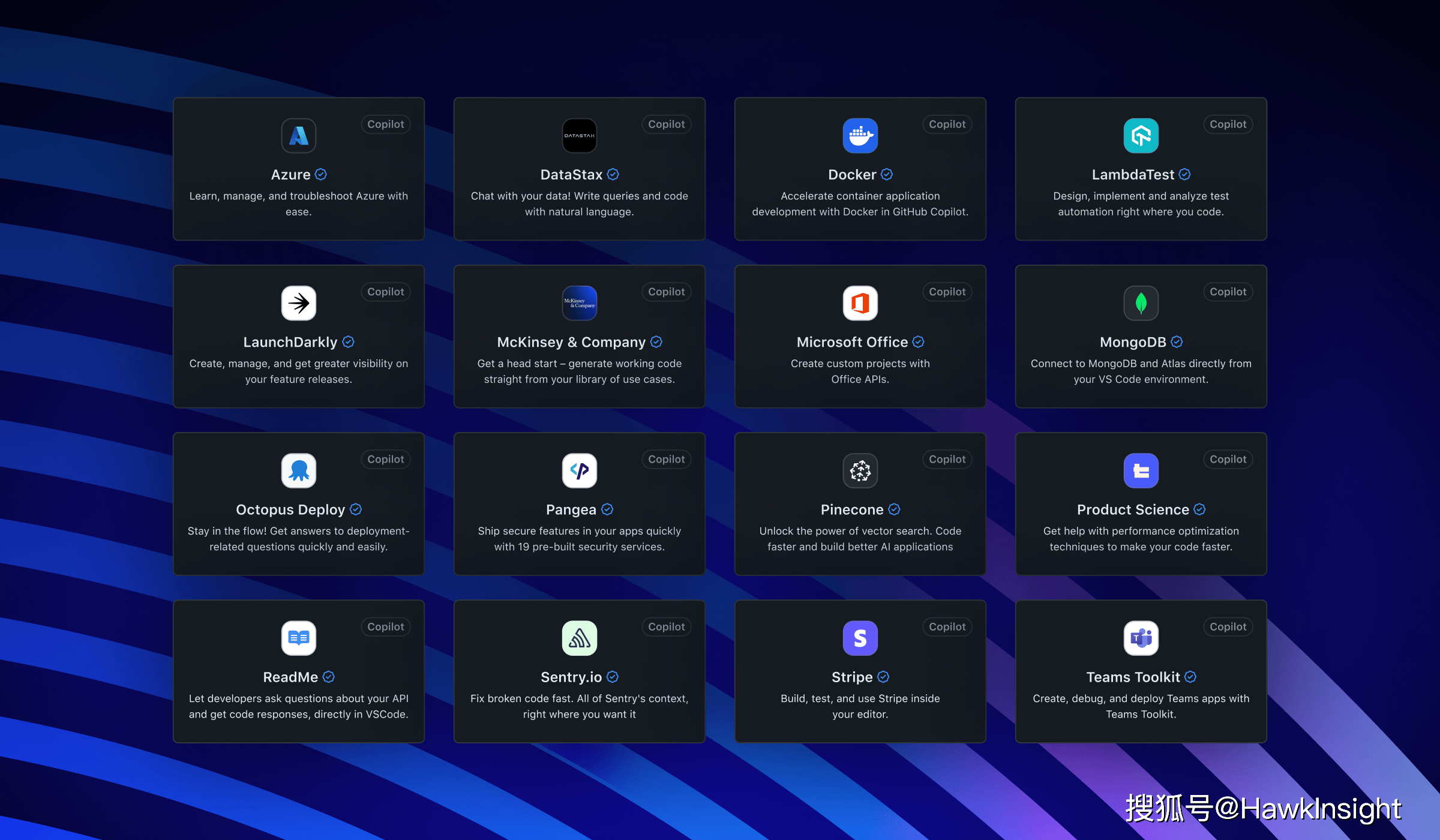This screenshot has height=840, width=1440.
Task: Click the verified badge next to Docker
Action: pos(887,174)
